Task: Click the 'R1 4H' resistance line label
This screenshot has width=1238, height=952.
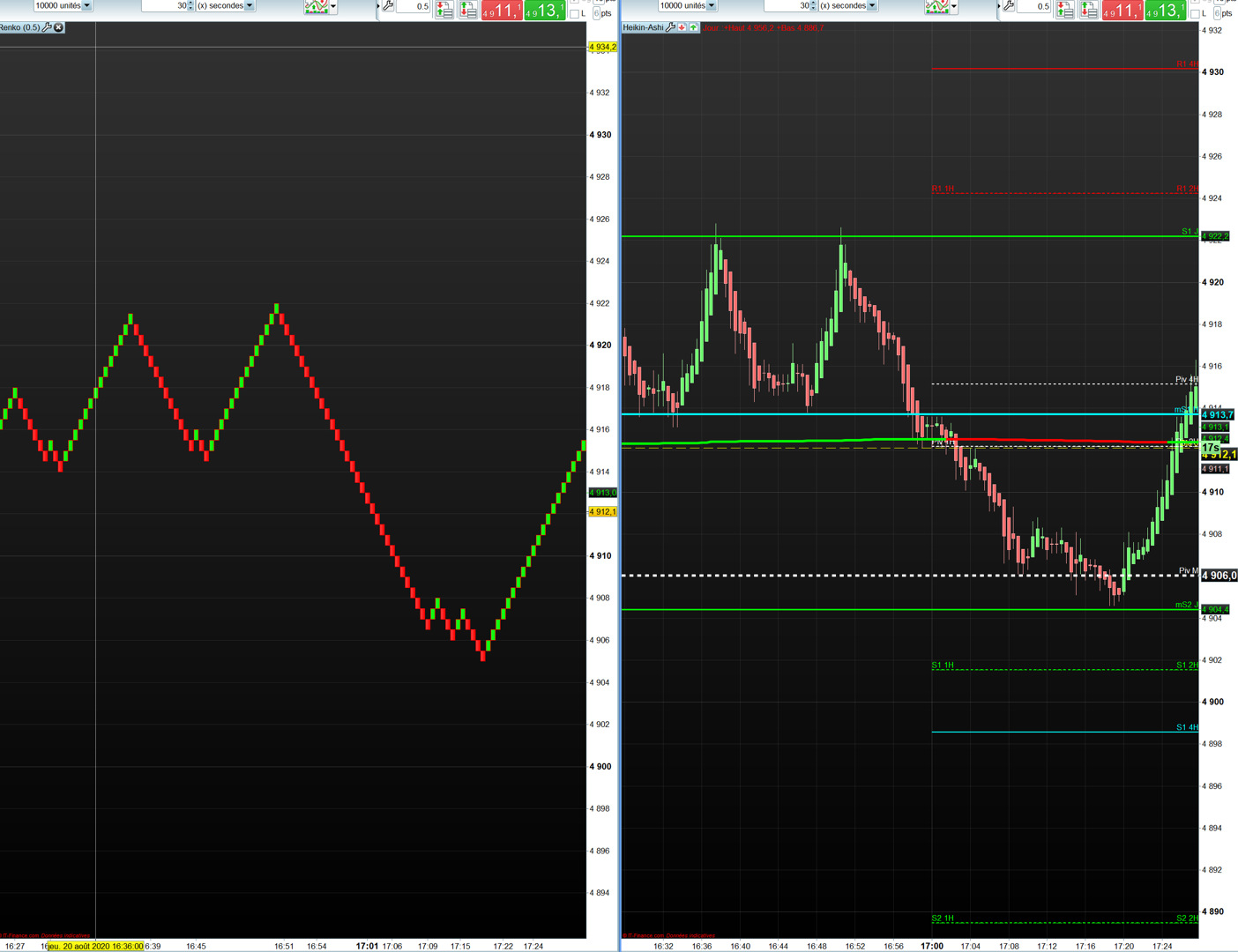Action: 1187,64
